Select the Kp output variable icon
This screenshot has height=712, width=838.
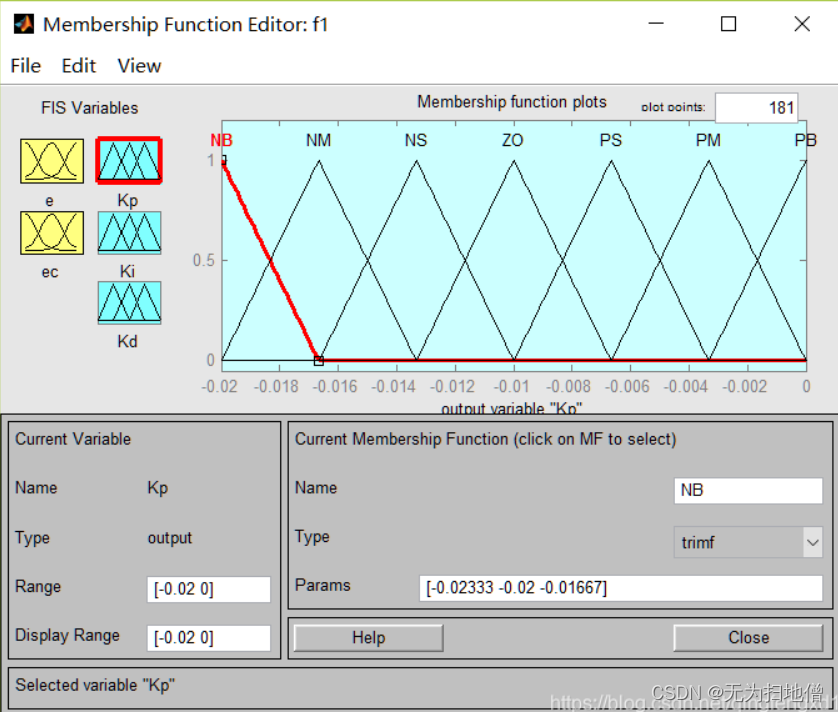129,160
